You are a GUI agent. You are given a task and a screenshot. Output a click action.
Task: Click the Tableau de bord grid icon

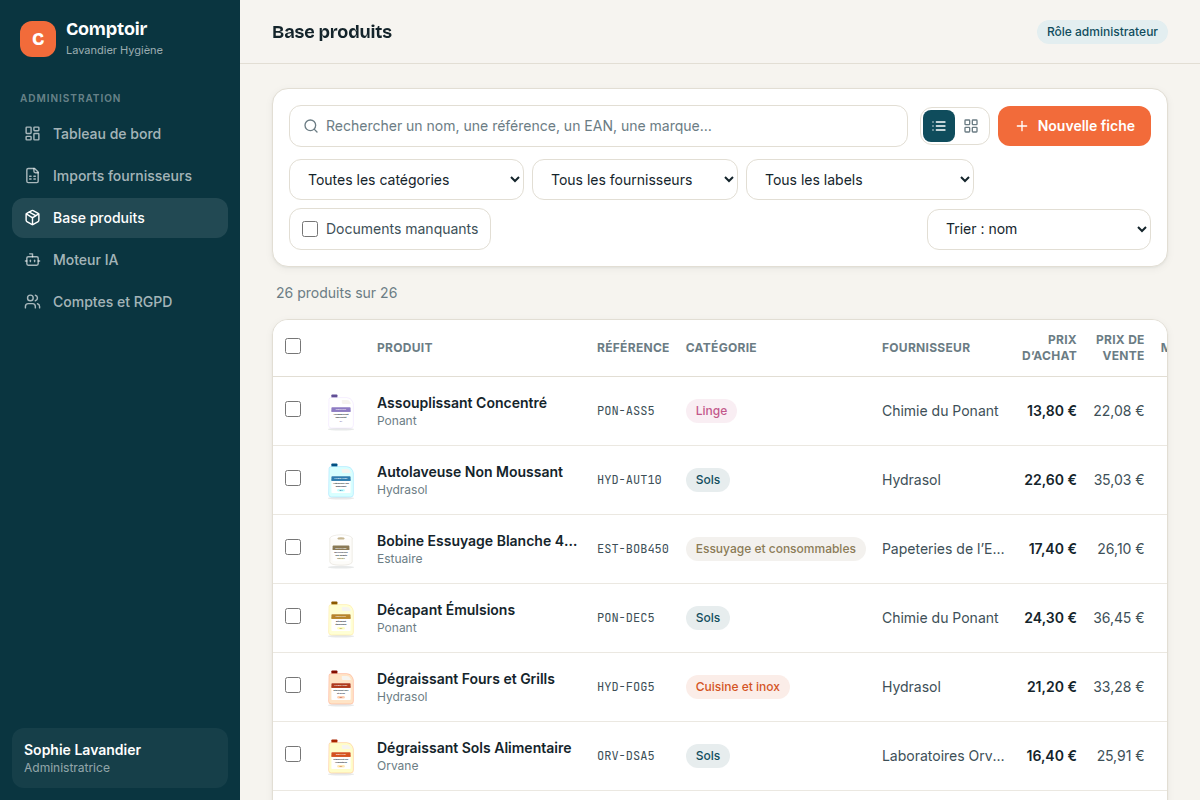[x=33, y=134]
